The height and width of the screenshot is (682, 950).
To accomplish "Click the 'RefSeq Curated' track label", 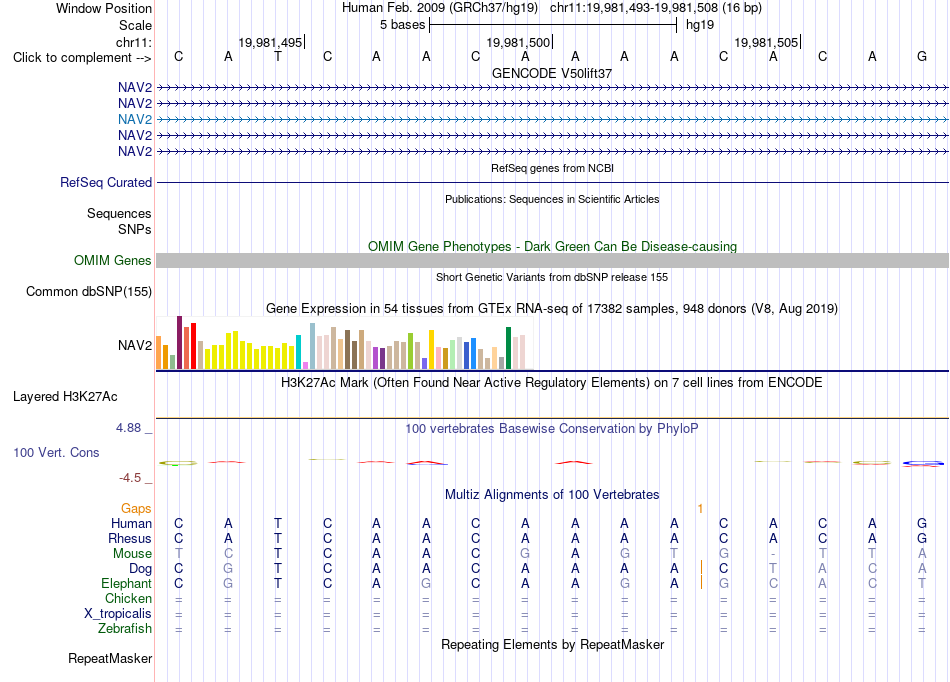I will click(106, 182).
